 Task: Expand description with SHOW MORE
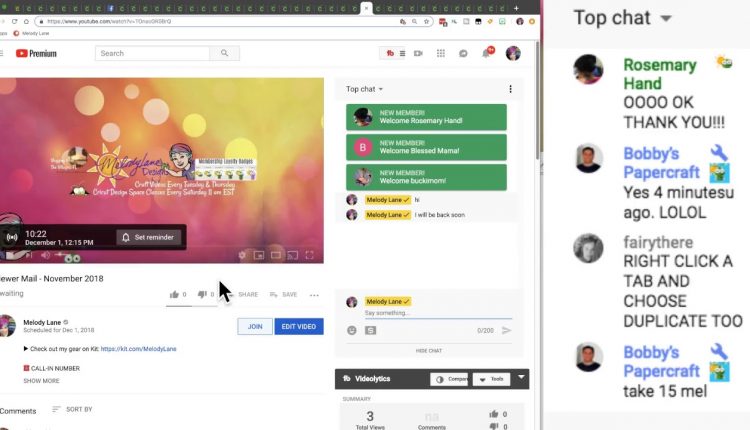coord(41,381)
